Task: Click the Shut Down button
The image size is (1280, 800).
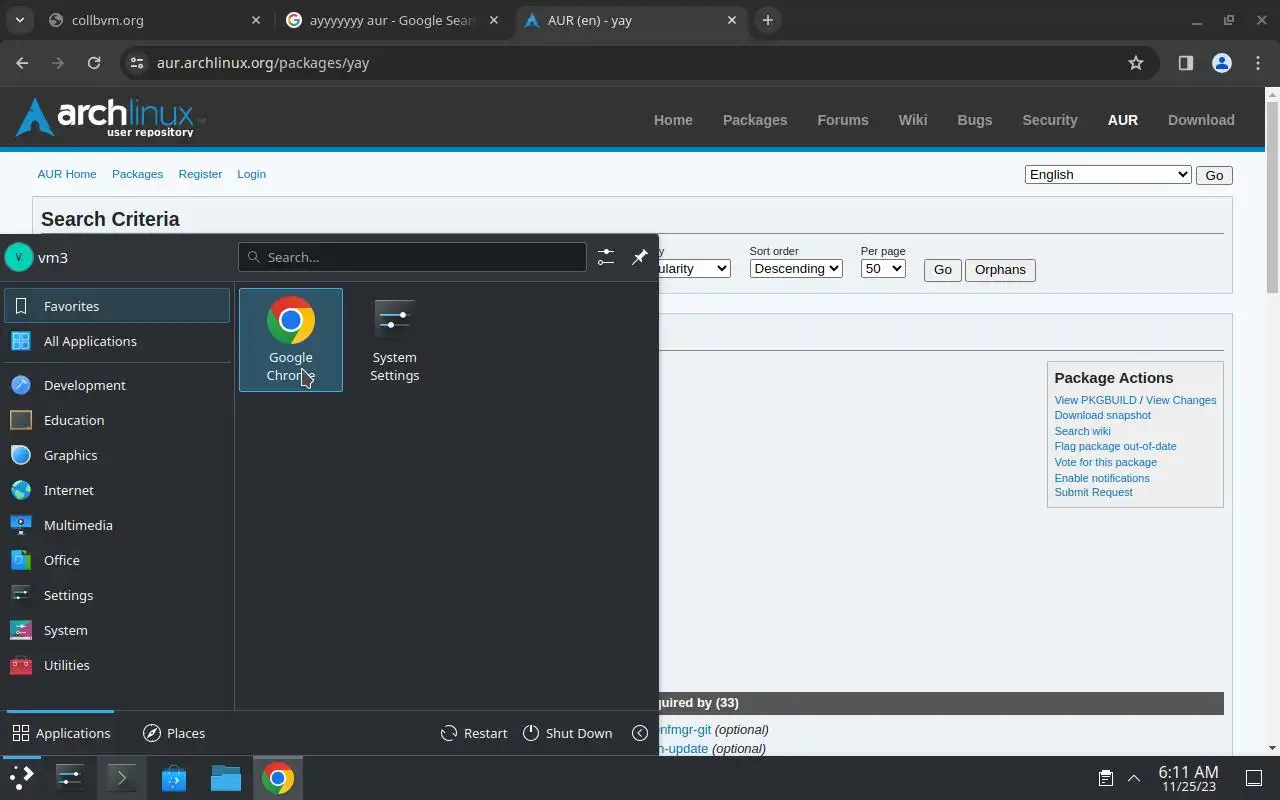Action: point(567,733)
